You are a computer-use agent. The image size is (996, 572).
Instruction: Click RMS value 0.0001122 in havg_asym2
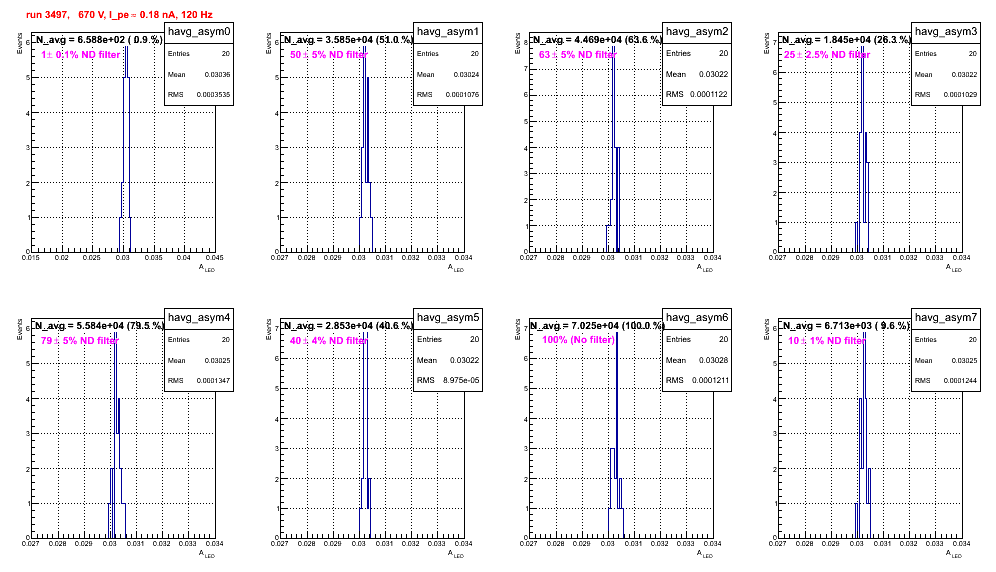709,94
